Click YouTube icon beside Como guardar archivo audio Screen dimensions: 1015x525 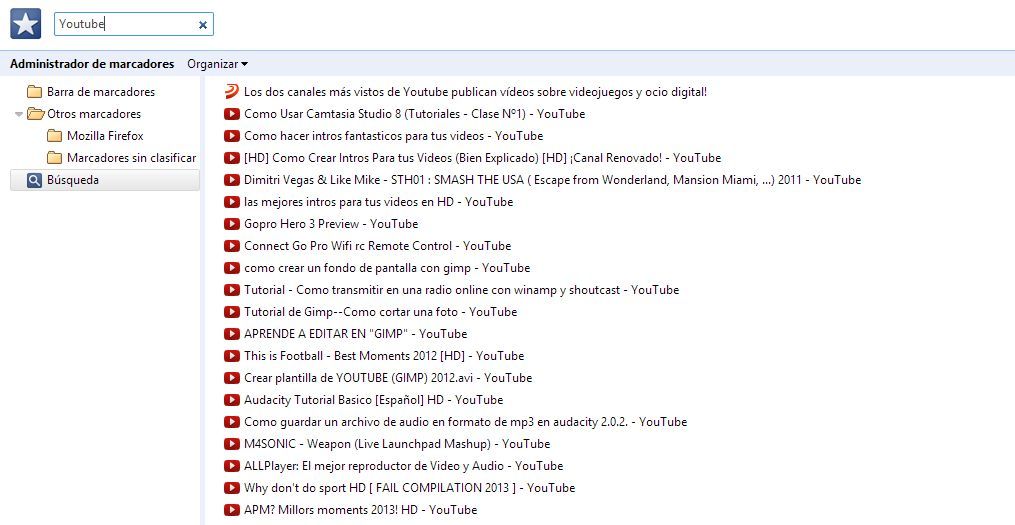point(232,422)
